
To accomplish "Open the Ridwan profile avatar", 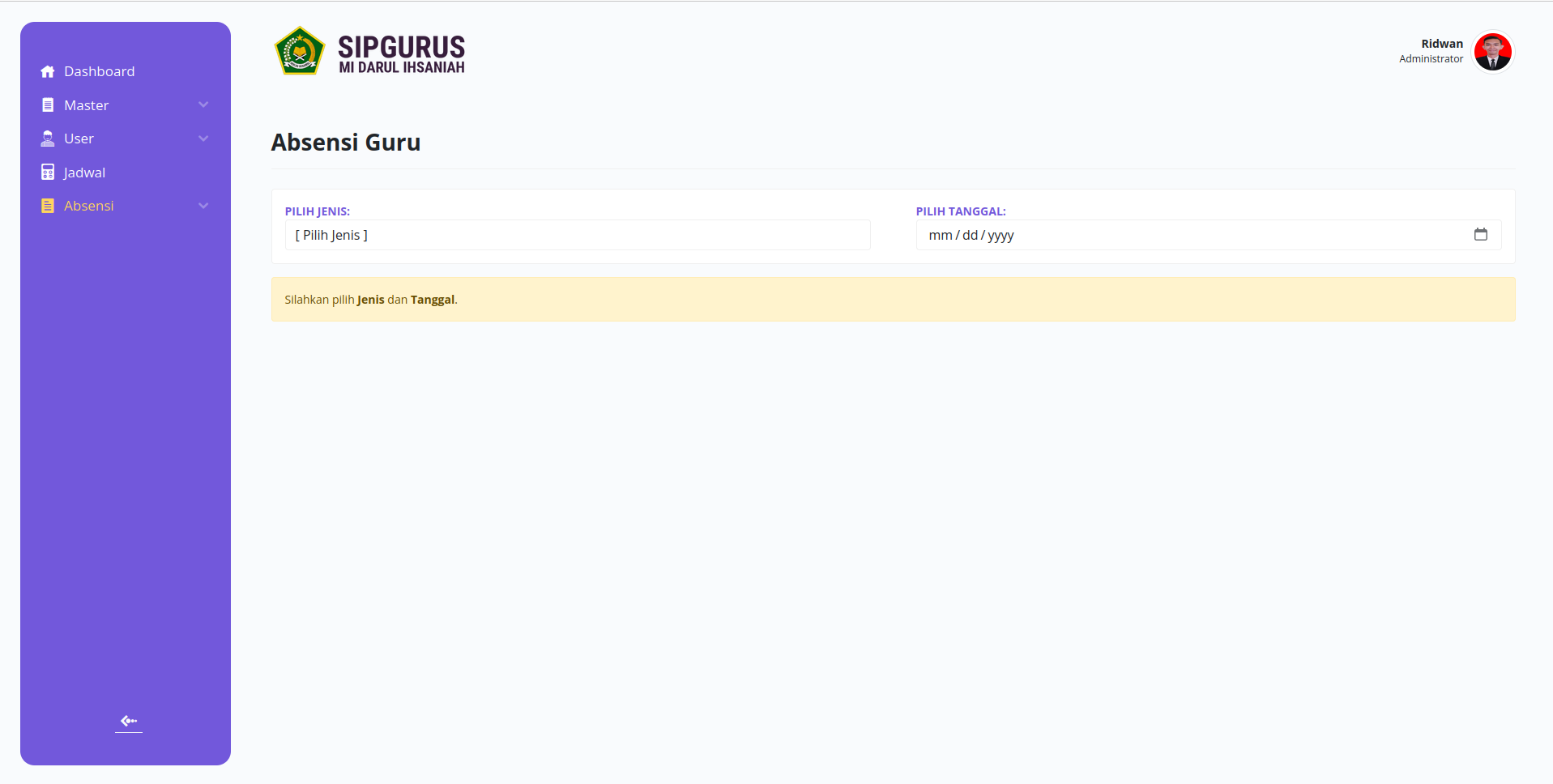I will pyautogui.click(x=1493, y=52).
